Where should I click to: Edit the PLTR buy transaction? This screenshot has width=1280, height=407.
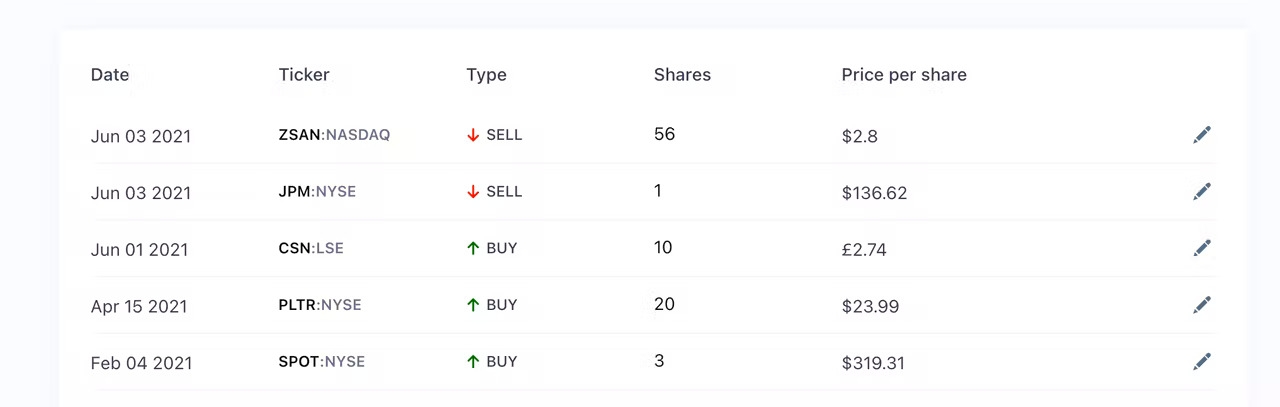click(1202, 305)
